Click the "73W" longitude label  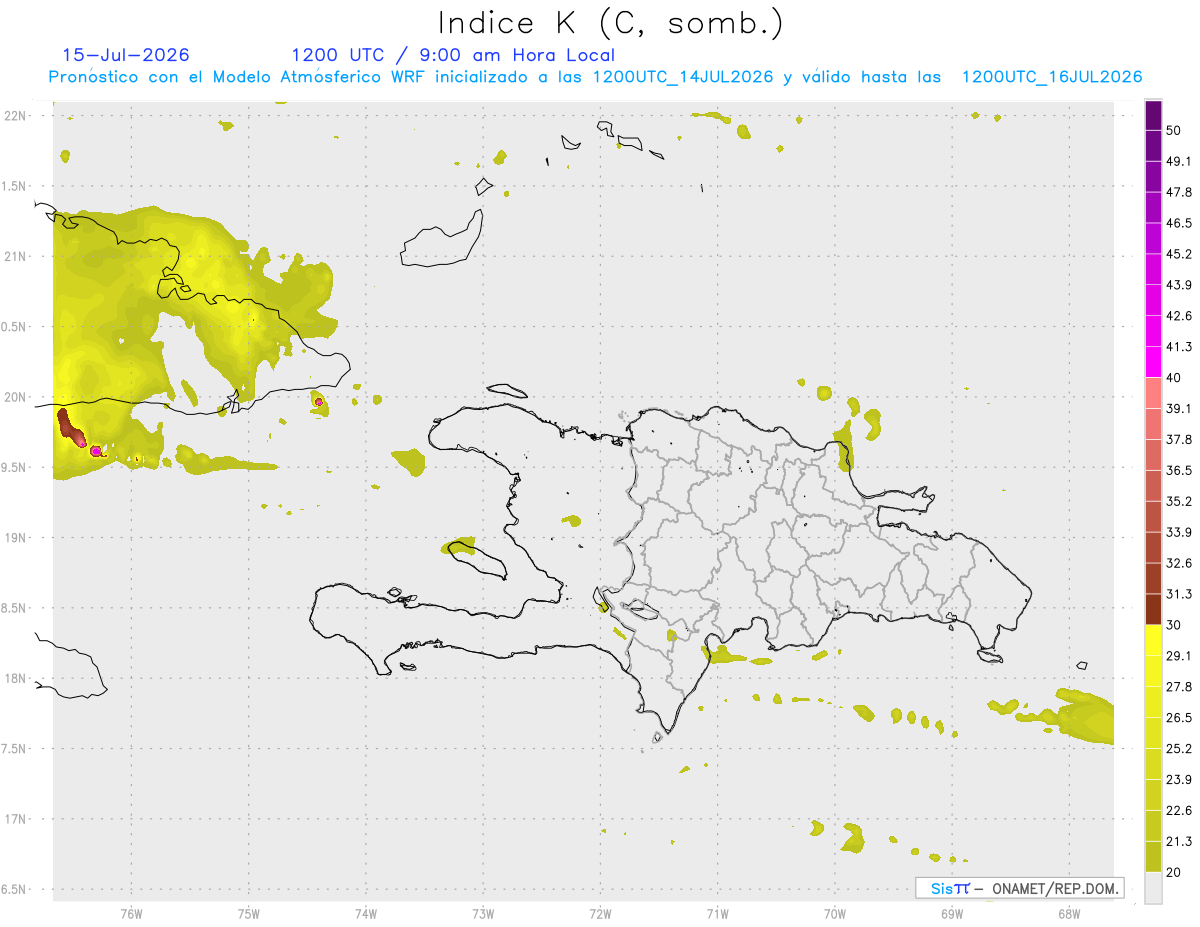click(x=482, y=914)
